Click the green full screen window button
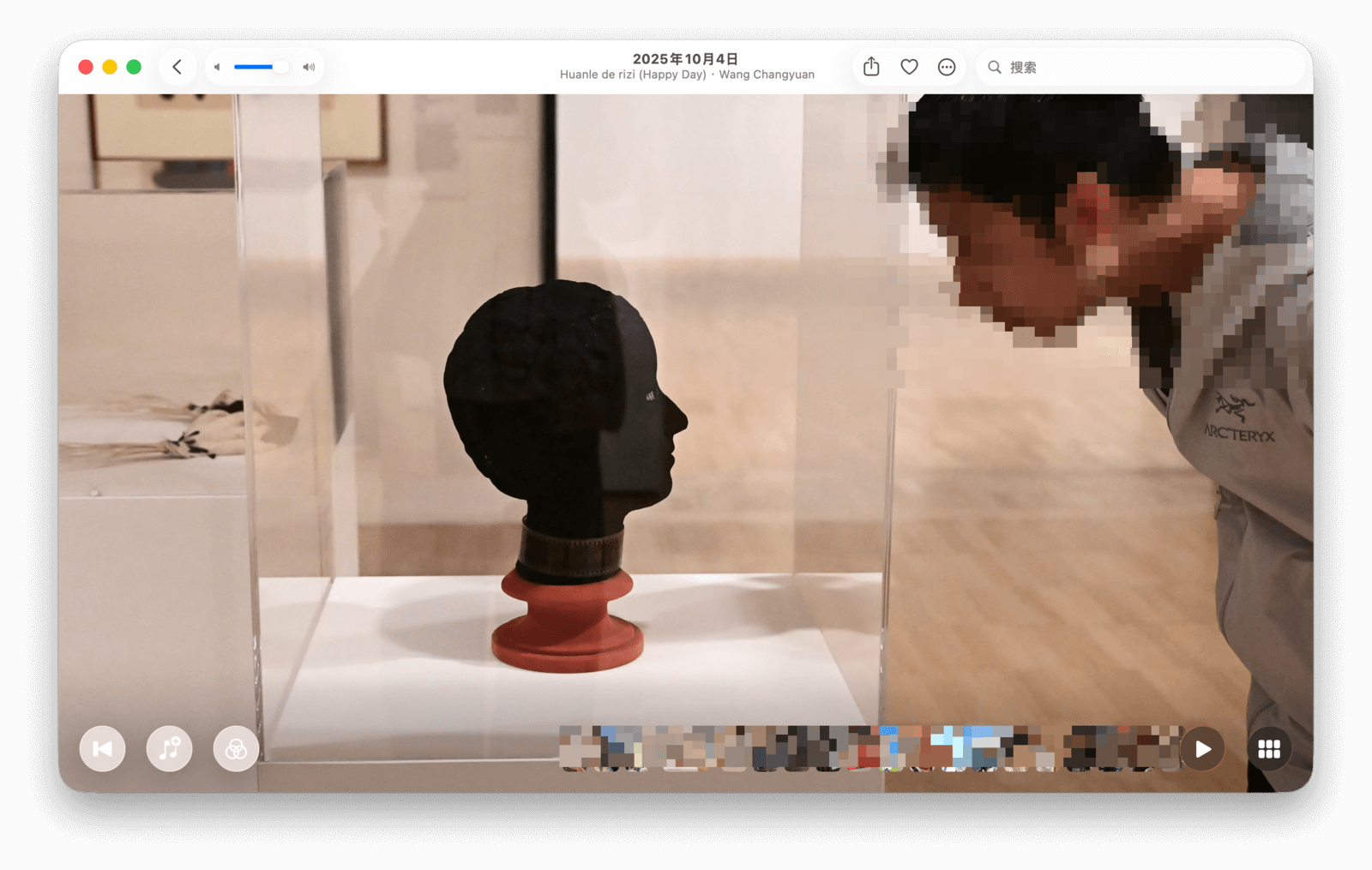The height and width of the screenshot is (870, 1372). pyautogui.click(x=134, y=67)
